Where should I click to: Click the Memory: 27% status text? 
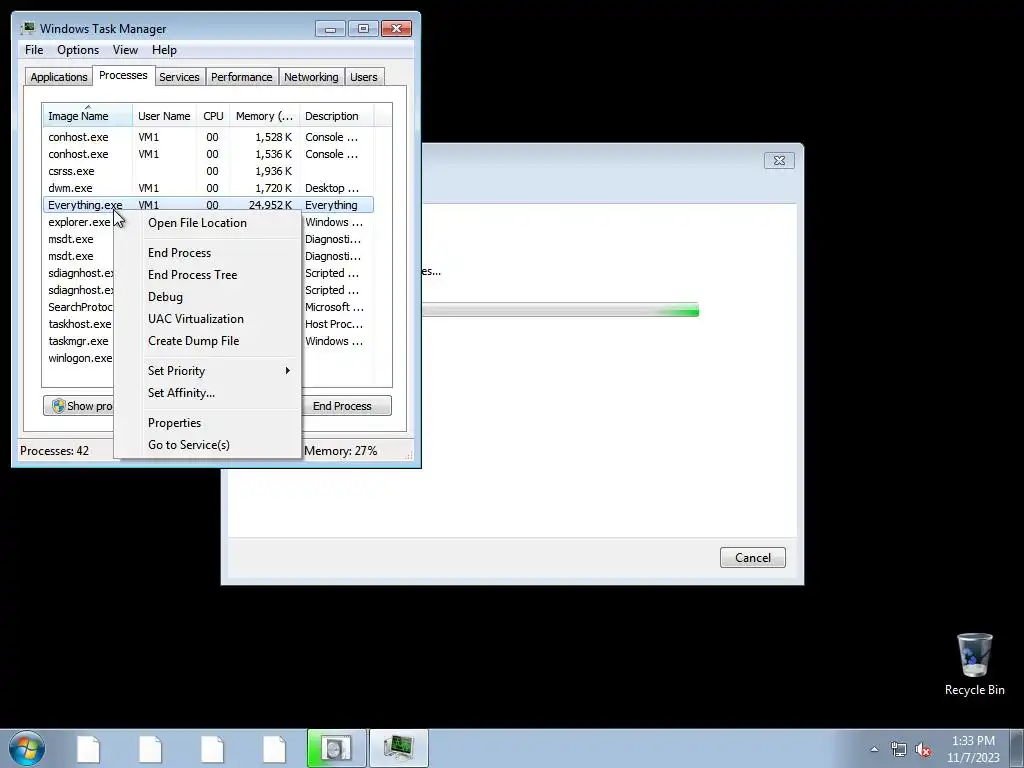340,451
